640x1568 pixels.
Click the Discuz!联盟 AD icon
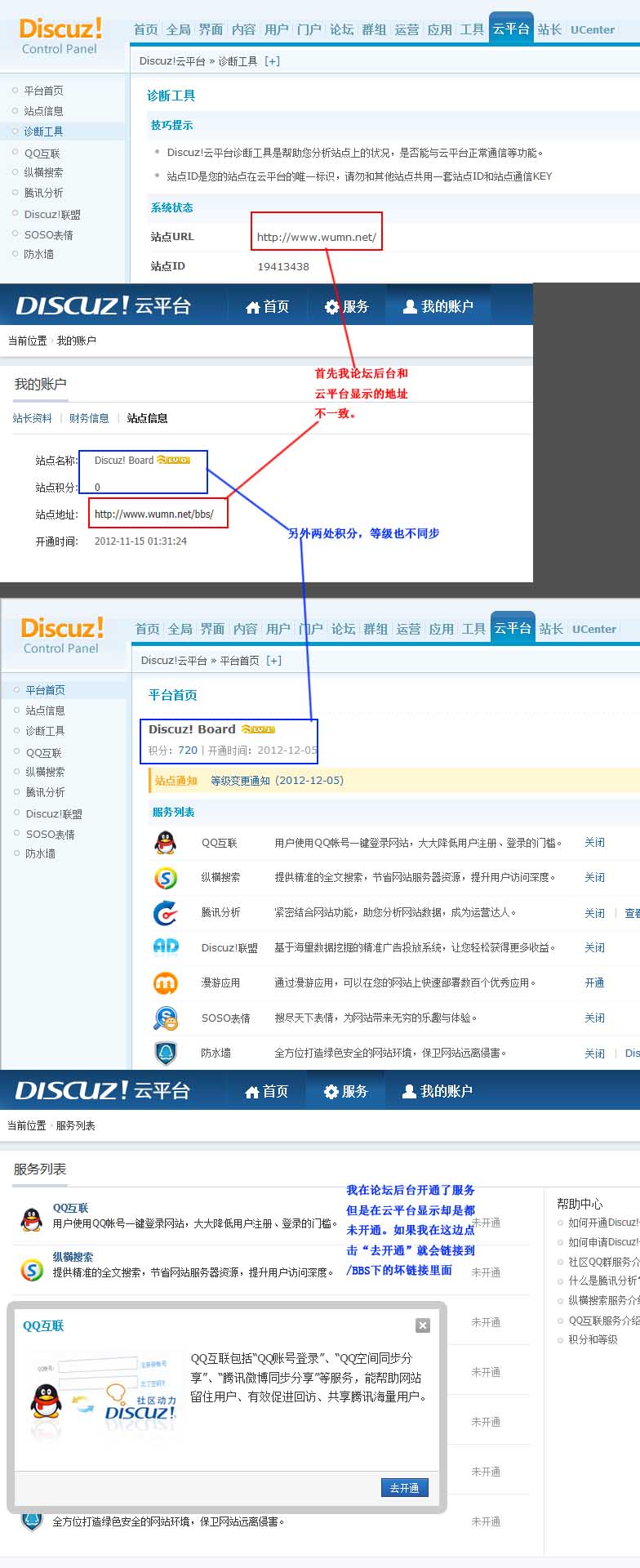[166, 947]
